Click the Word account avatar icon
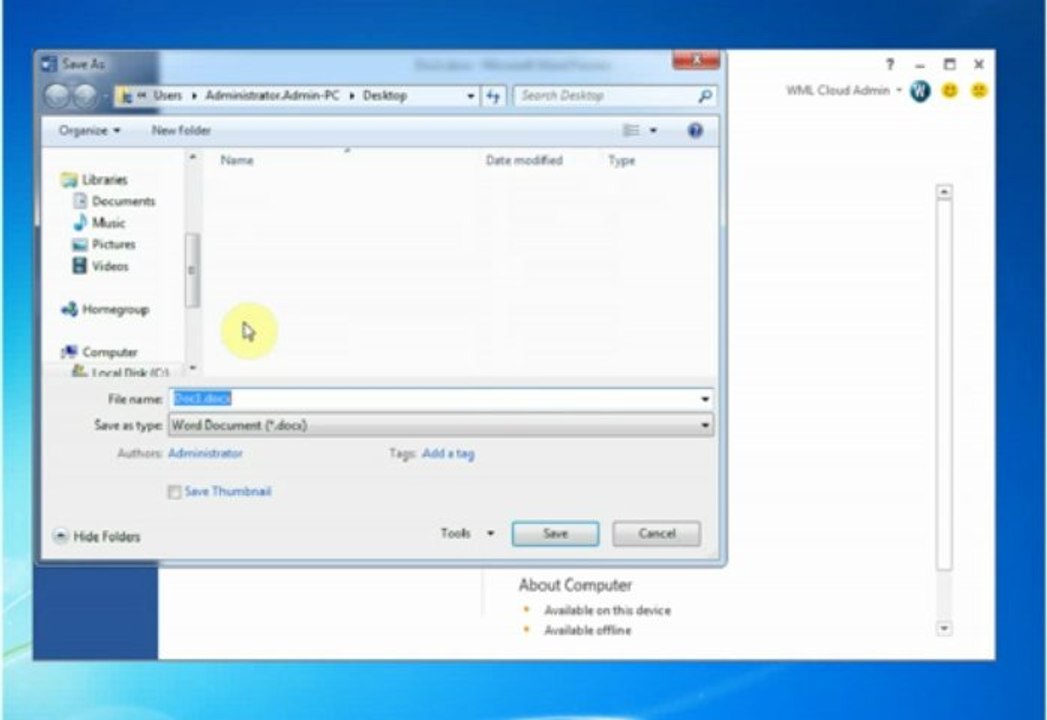The width and height of the screenshot is (1047, 720). [x=920, y=91]
